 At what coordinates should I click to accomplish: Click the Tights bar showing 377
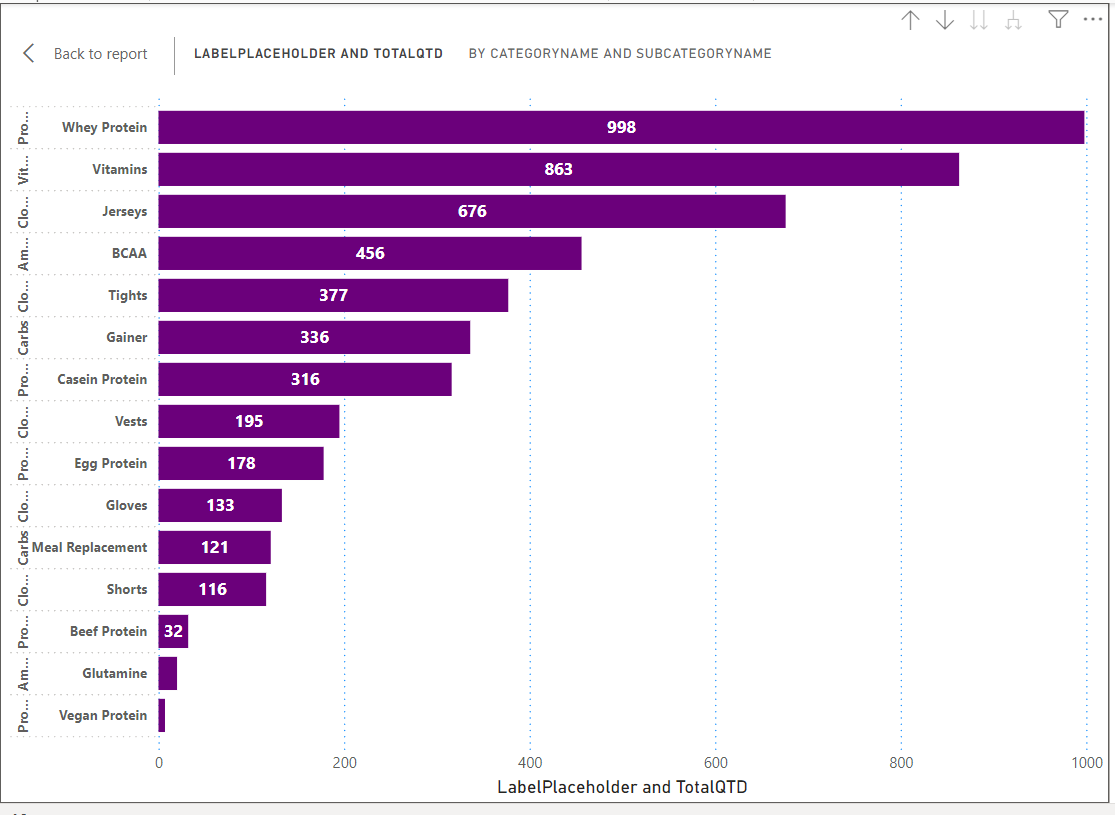pyautogui.click(x=333, y=295)
